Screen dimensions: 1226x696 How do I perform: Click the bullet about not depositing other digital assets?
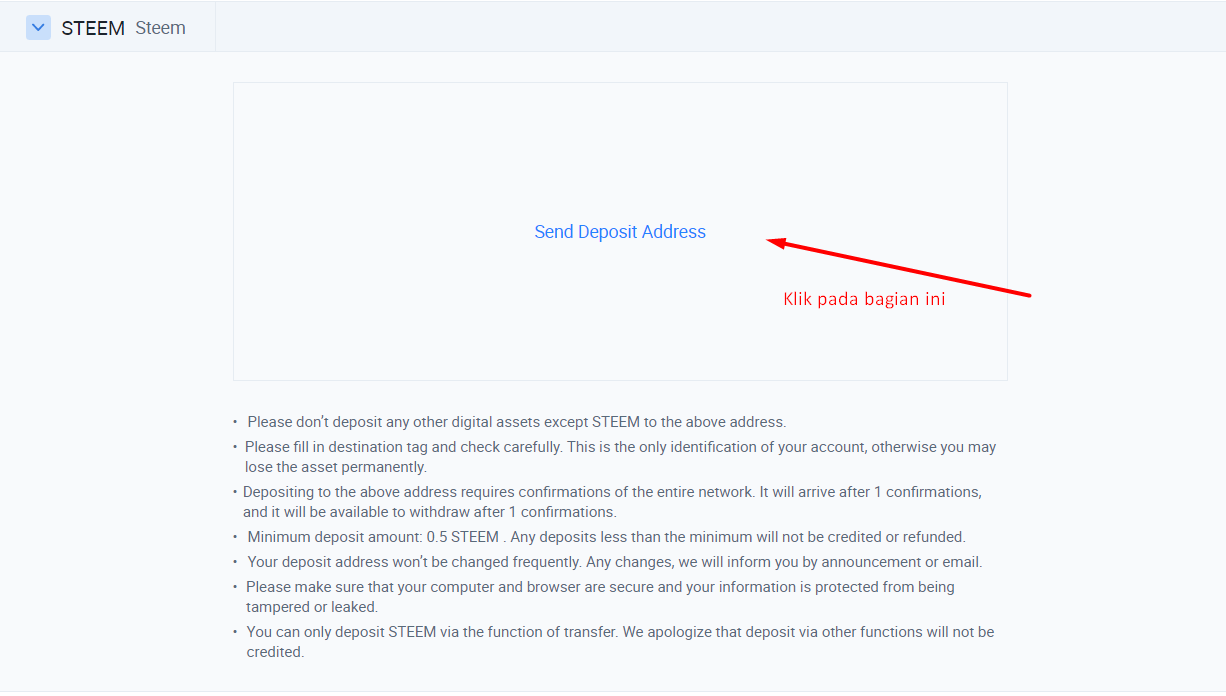coord(517,422)
